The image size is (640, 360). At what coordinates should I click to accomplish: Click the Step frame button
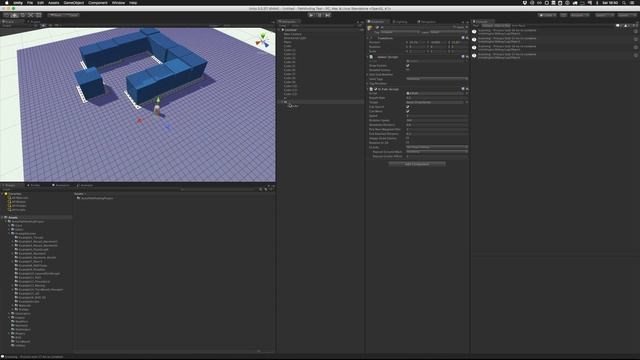328,15
